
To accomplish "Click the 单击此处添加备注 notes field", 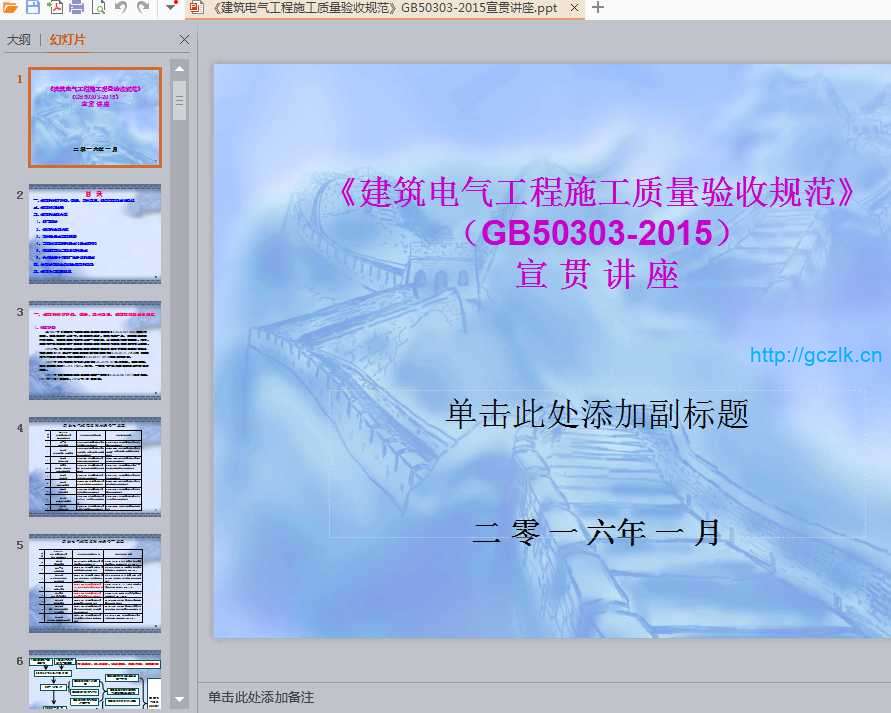I will [261, 697].
